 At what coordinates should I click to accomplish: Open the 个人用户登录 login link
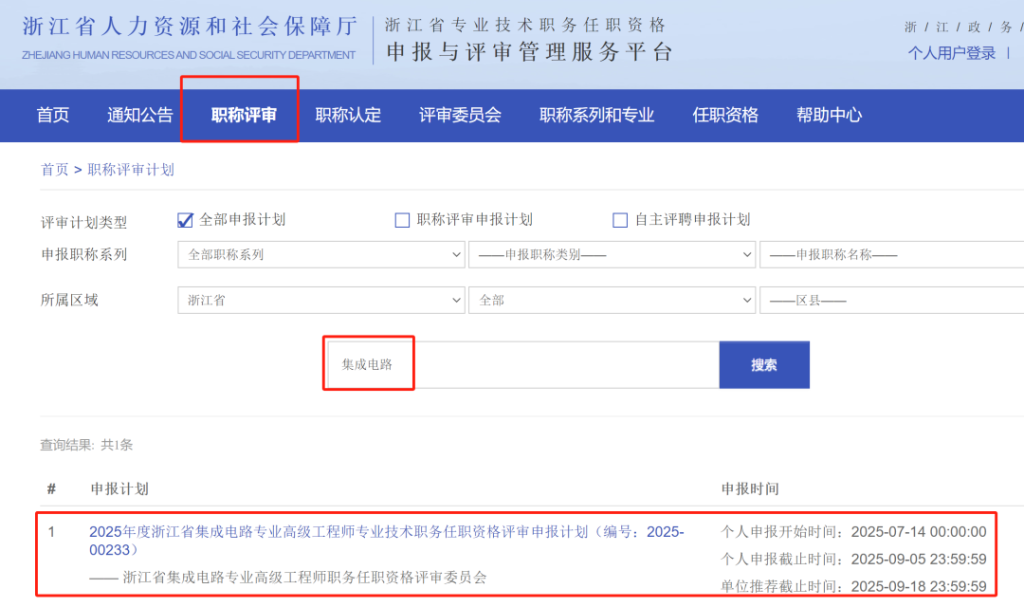[950, 54]
